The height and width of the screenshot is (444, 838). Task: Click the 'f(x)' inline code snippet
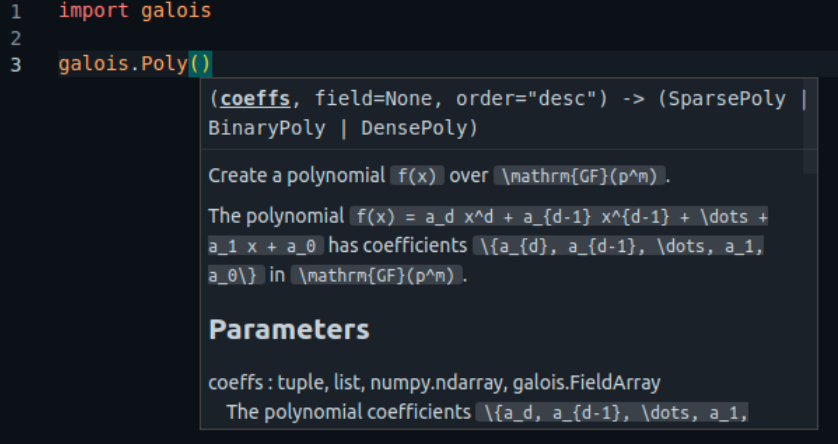coord(417,176)
